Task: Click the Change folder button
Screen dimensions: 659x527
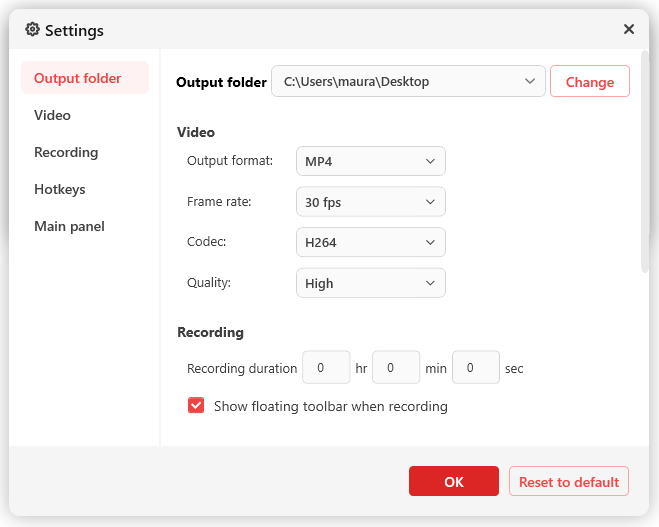Action: [x=590, y=81]
